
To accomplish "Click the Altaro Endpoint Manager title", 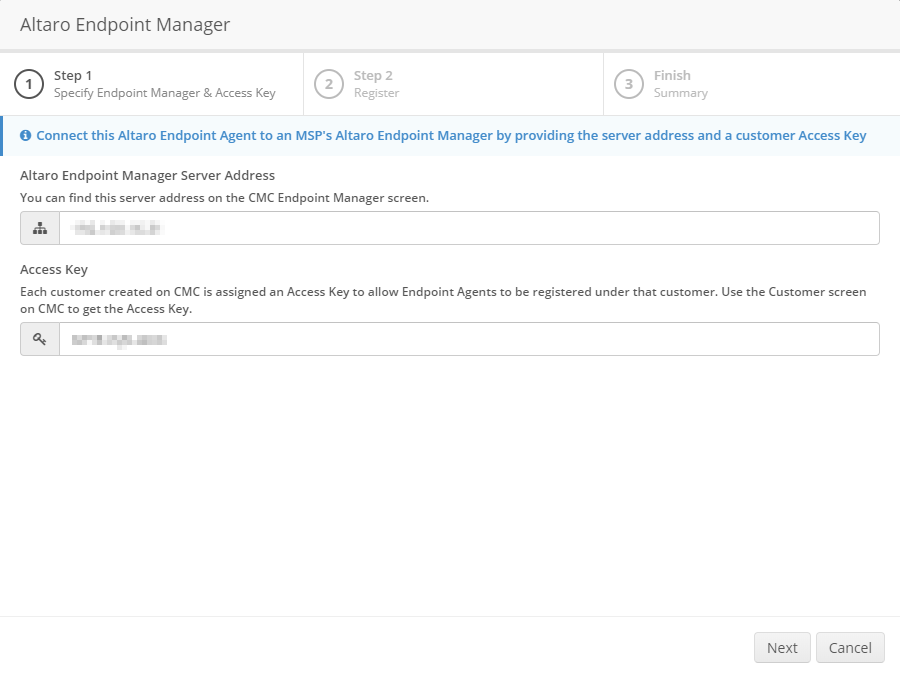I will point(125,25).
